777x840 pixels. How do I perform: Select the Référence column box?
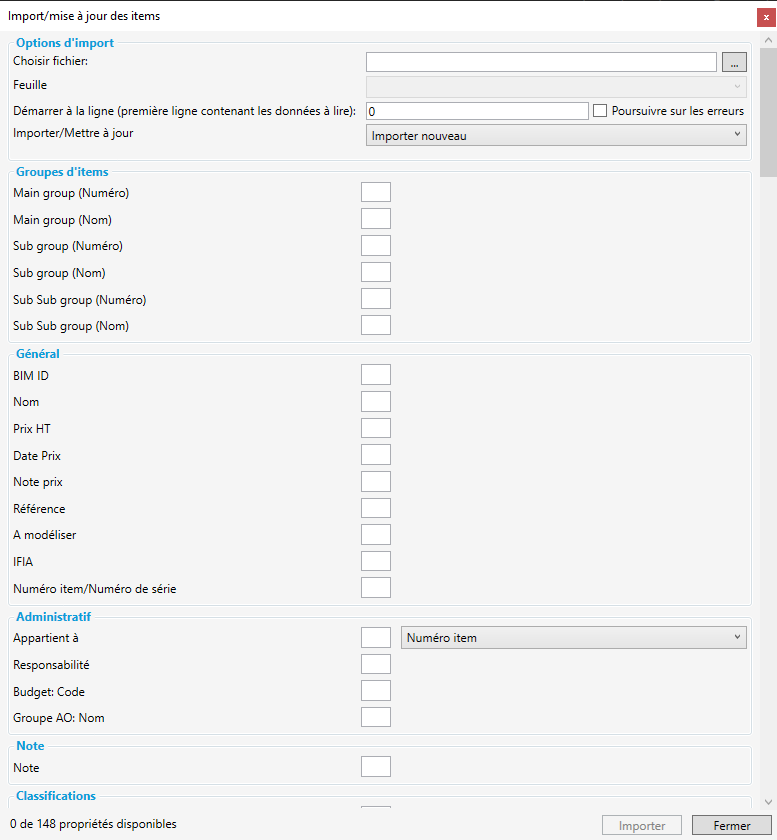coord(375,508)
